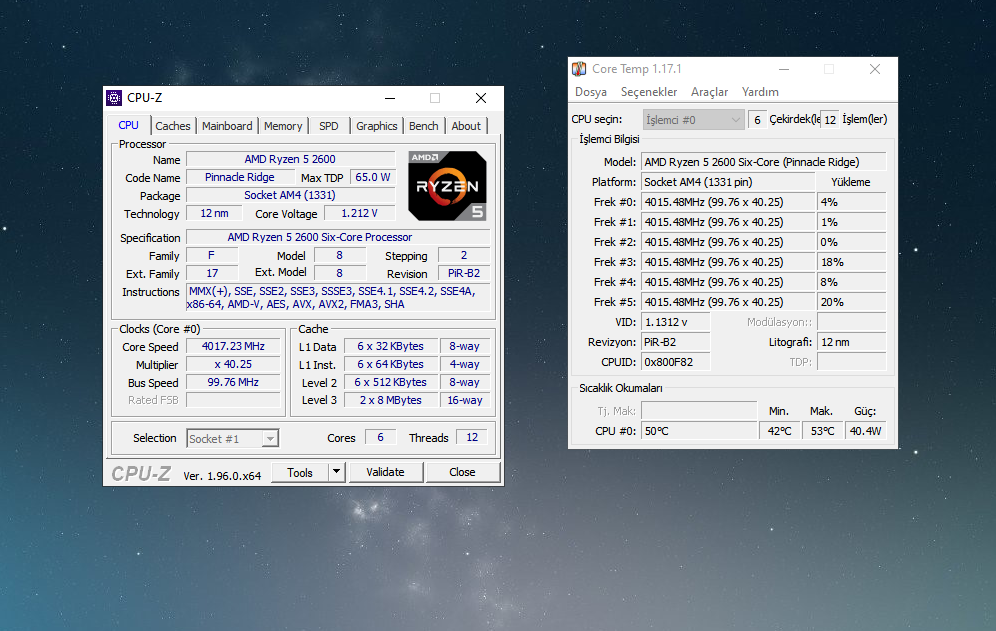The height and width of the screenshot is (631, 996).
Task: Close the CPU-Z window with X
Action: pyautogui.click(x=481, y=98)
